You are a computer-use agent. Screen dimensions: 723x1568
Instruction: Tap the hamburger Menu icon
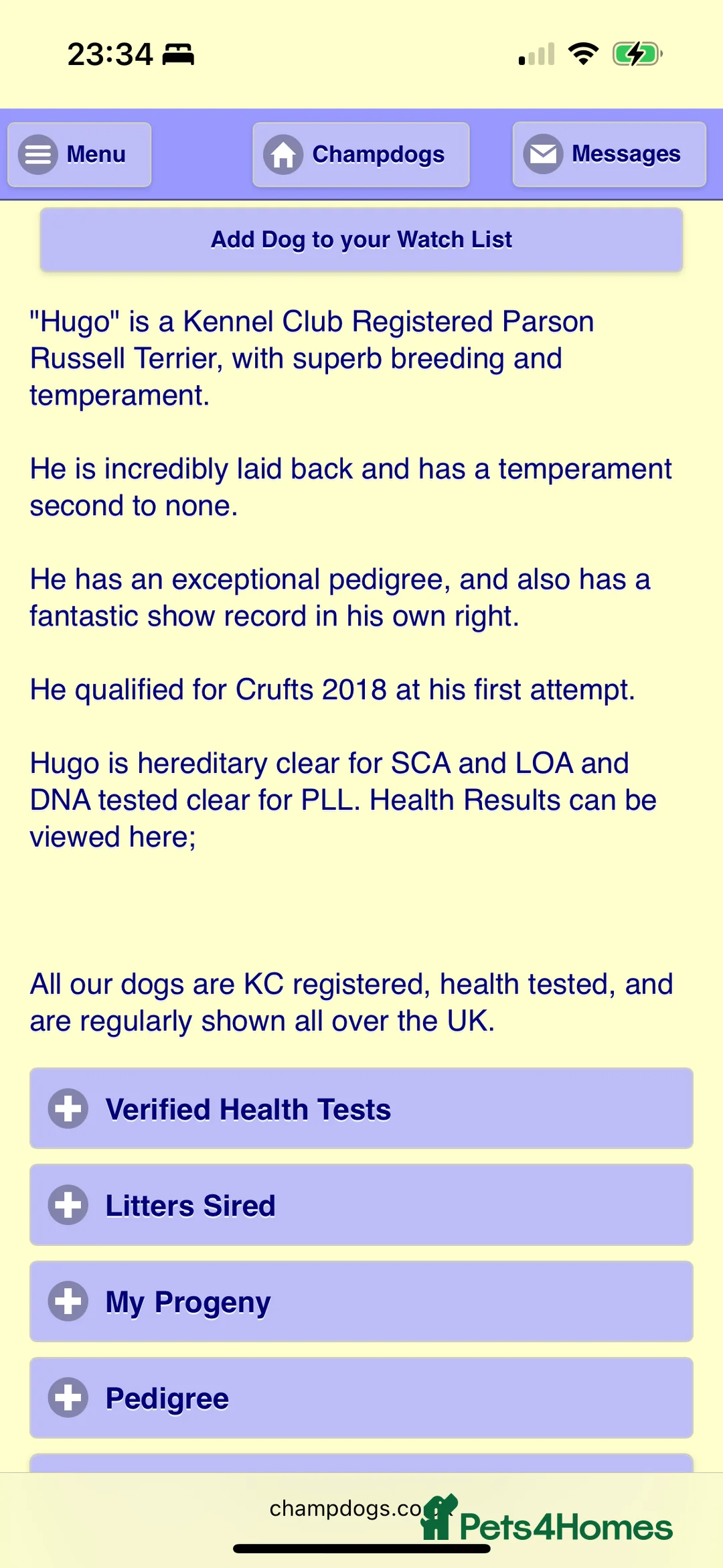[x=38, y=155]
